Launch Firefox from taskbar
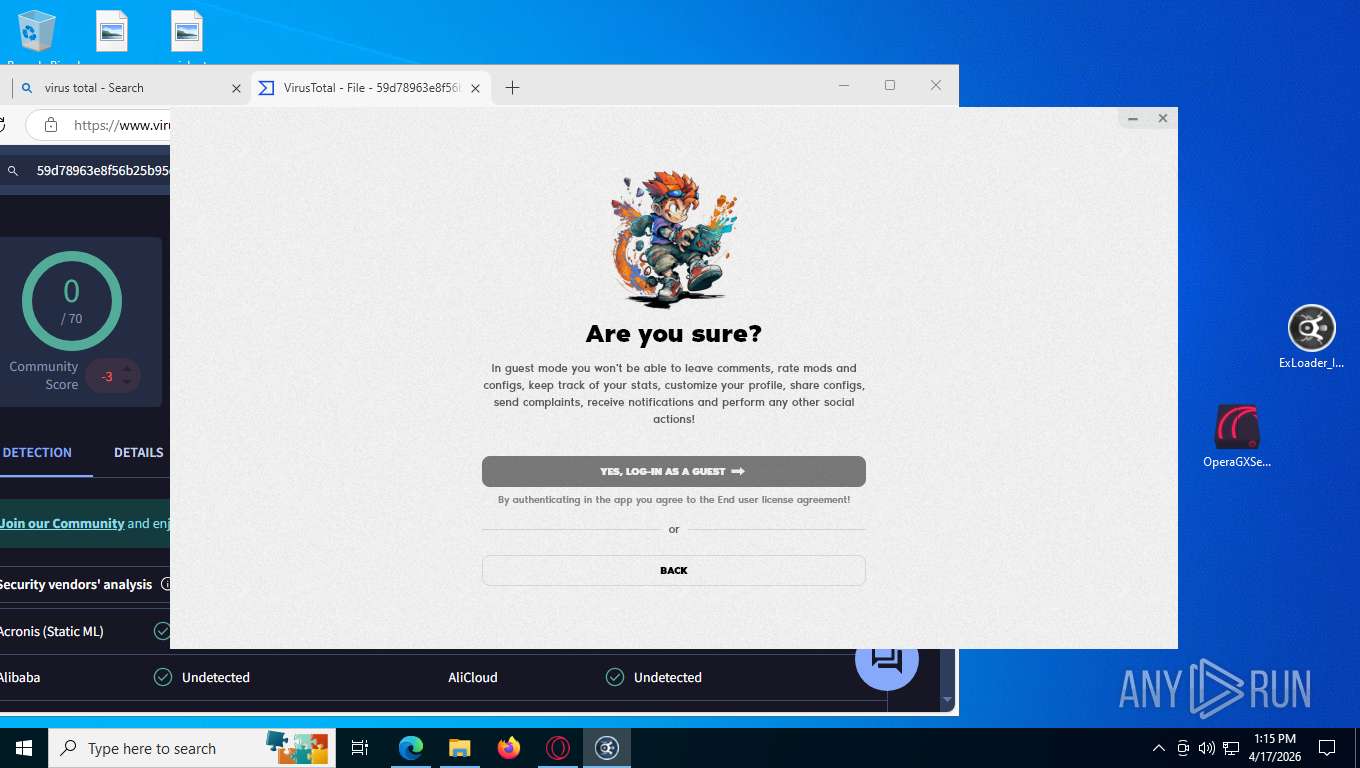Viewport: 1360px width, 768px height. click(509, 748)
